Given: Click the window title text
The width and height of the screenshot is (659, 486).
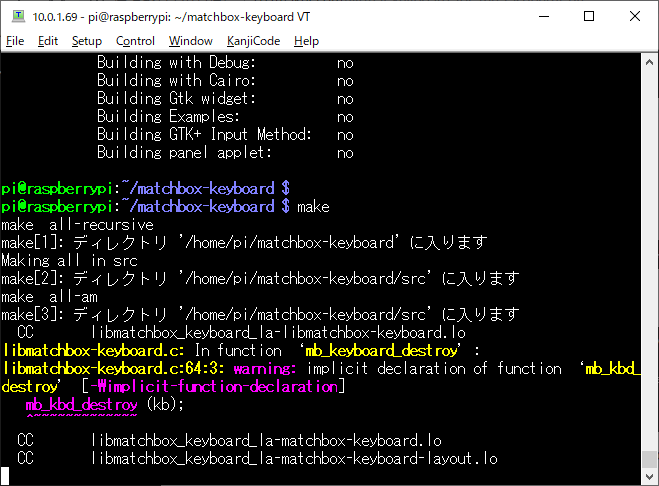Looking at the screenshot, I should pos(171,17).
